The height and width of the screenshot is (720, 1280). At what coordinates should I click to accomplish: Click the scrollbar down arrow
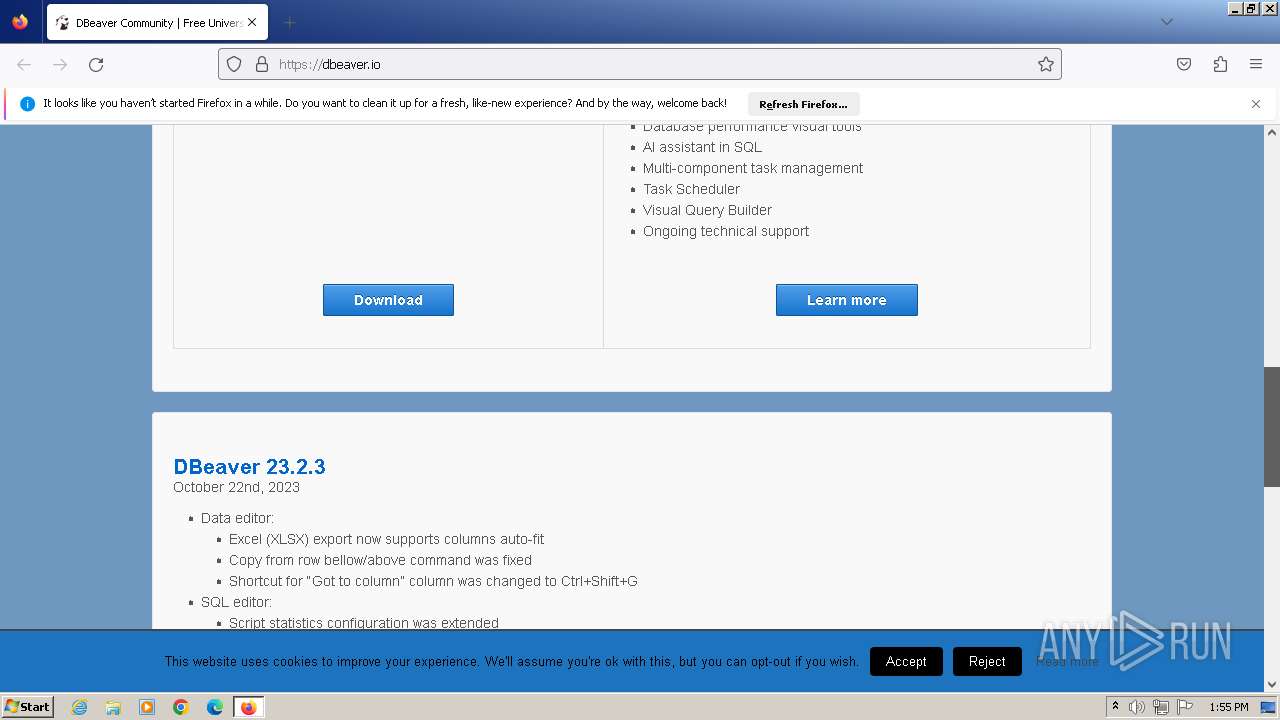pos(1272,684)
